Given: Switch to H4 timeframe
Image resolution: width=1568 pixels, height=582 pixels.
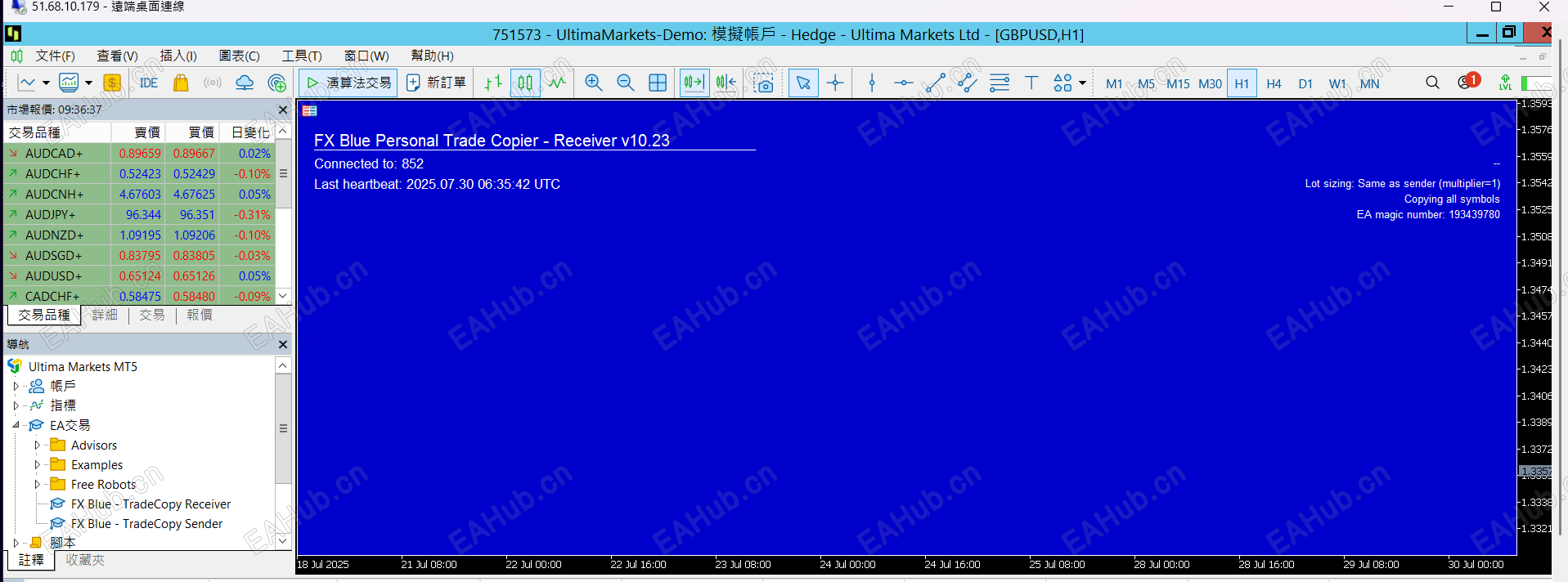Looking at the screenshot, I should pos(1274,83).
